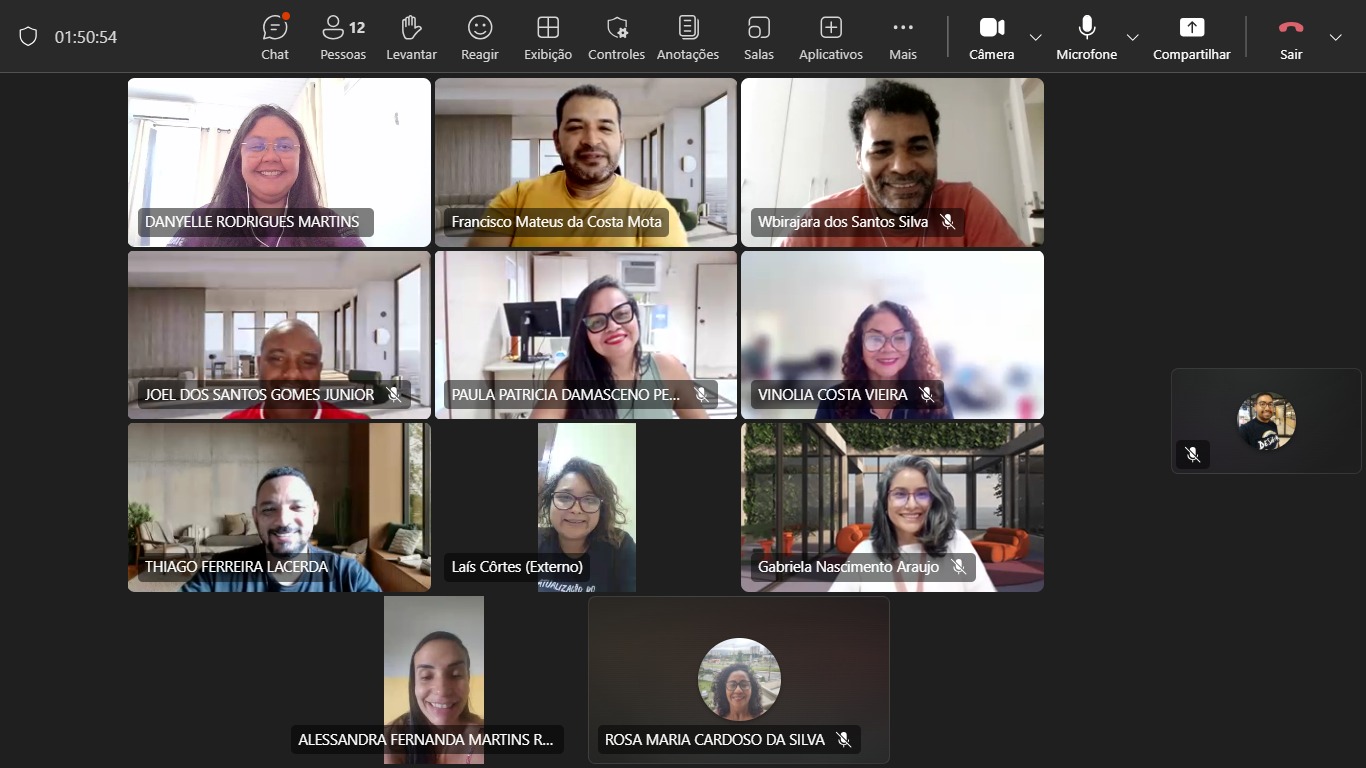Open Exibição view layout options
Image resolution: width=1366 pixels, height=768 pixels.
548,37
